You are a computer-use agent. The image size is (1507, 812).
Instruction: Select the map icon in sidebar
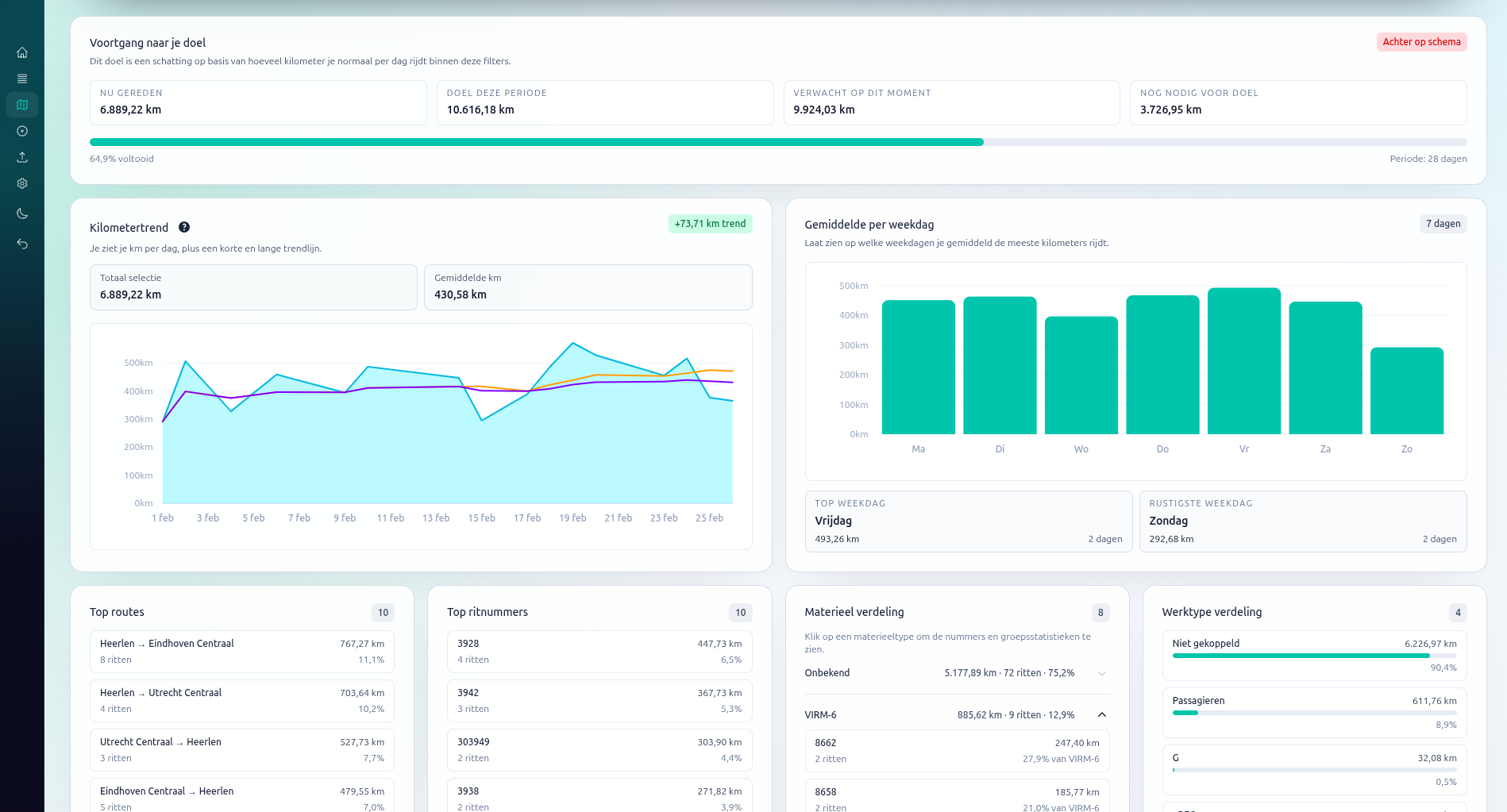coord(22,105)
